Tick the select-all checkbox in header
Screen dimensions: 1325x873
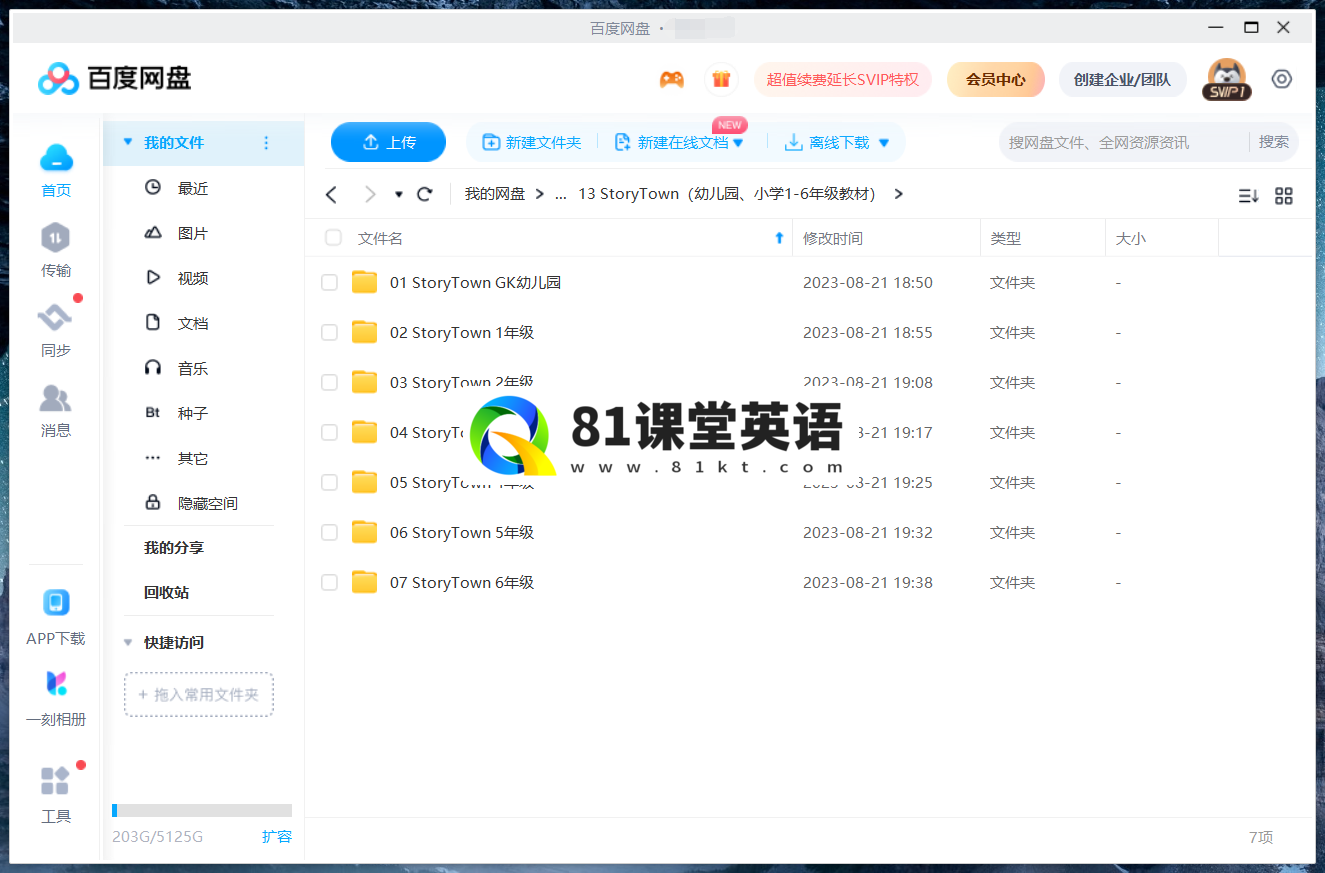pyautogui.click(x=333, y=238)
